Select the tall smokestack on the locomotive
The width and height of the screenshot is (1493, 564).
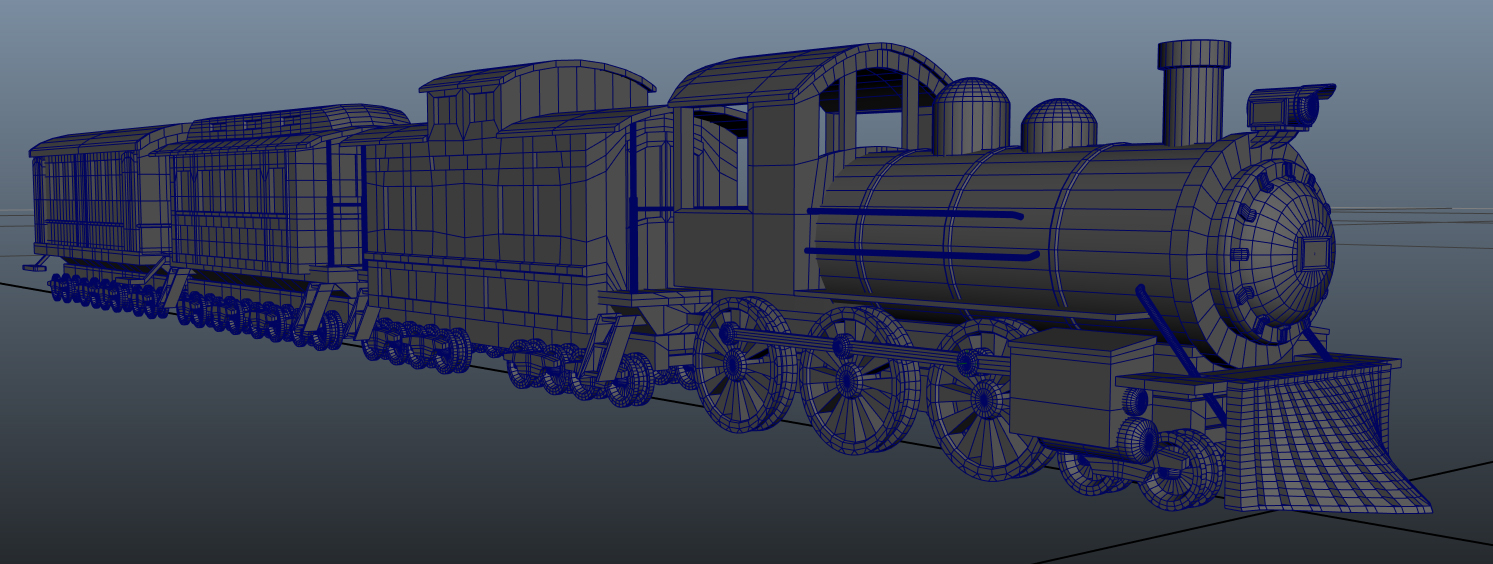(1193, 92)
